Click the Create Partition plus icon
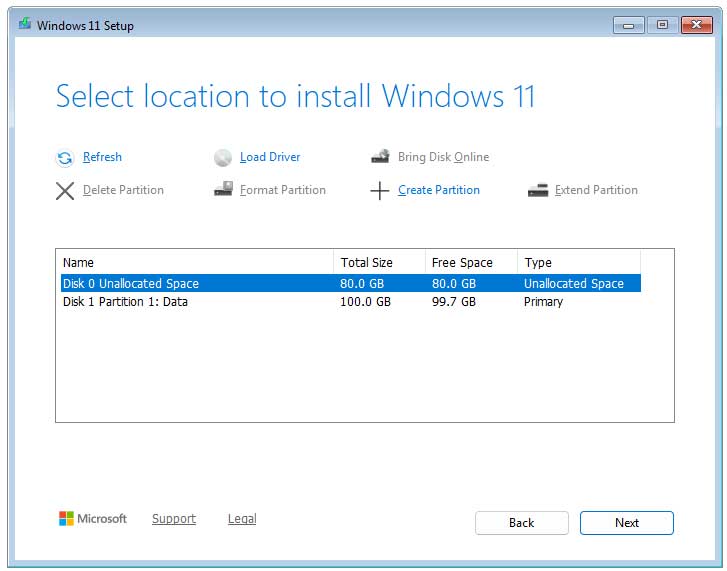The height and width of the screenshot is (571, 727). [380, 190]
